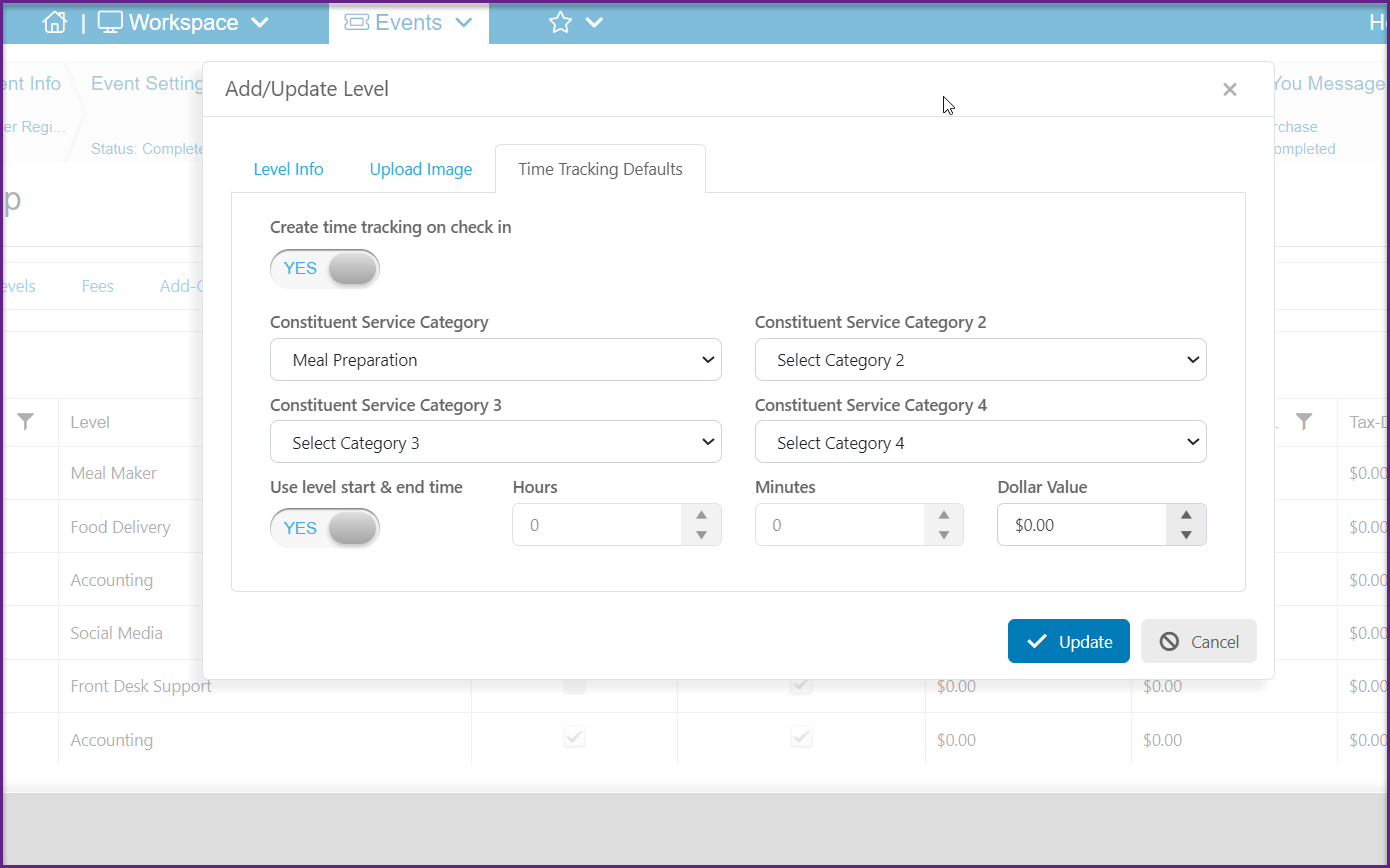Click filter icon left of Level column
This screenshot has height=868, width=1390.
[26, 422]
